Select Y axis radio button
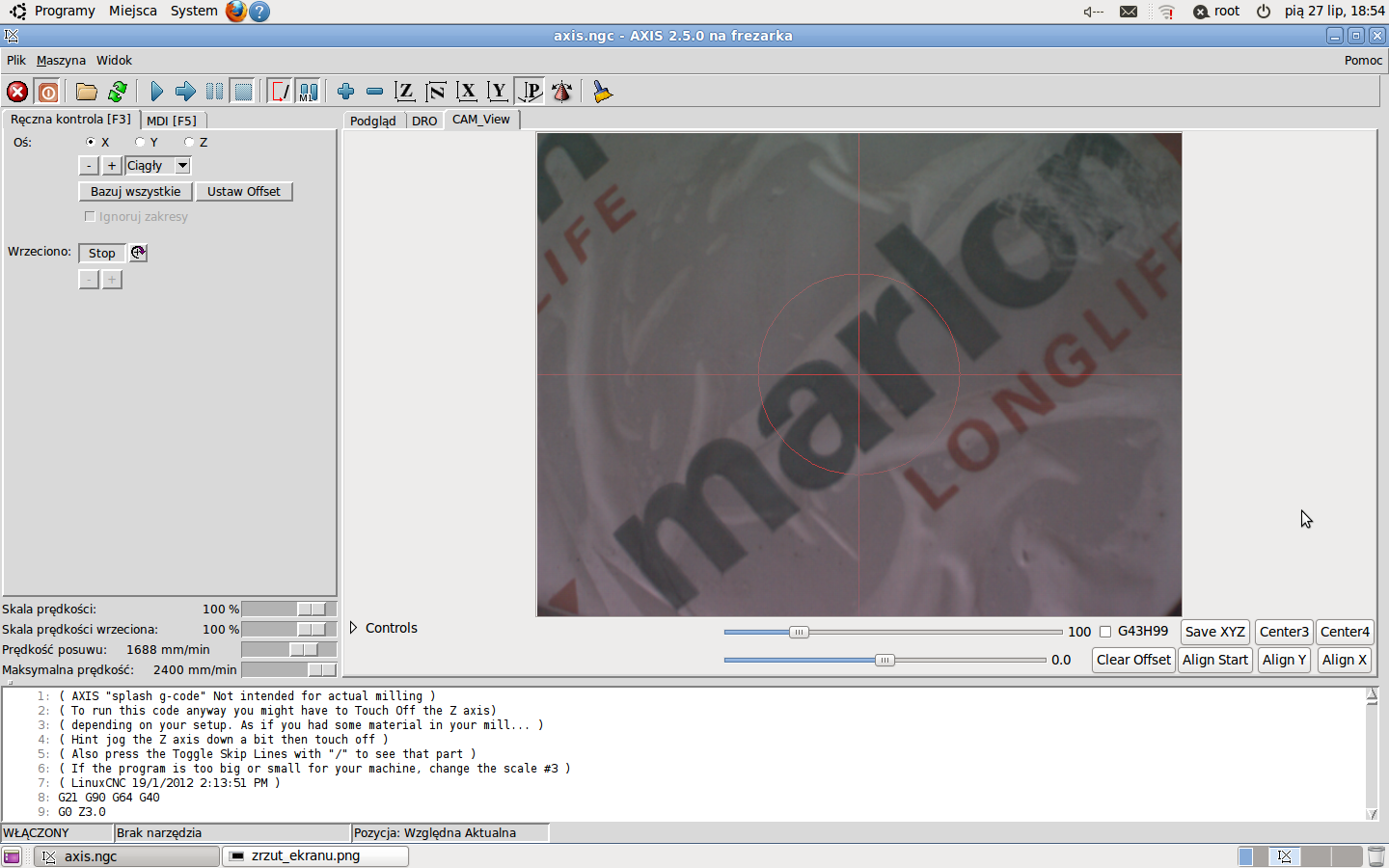 pyautogui.click(x=140, y=142)
